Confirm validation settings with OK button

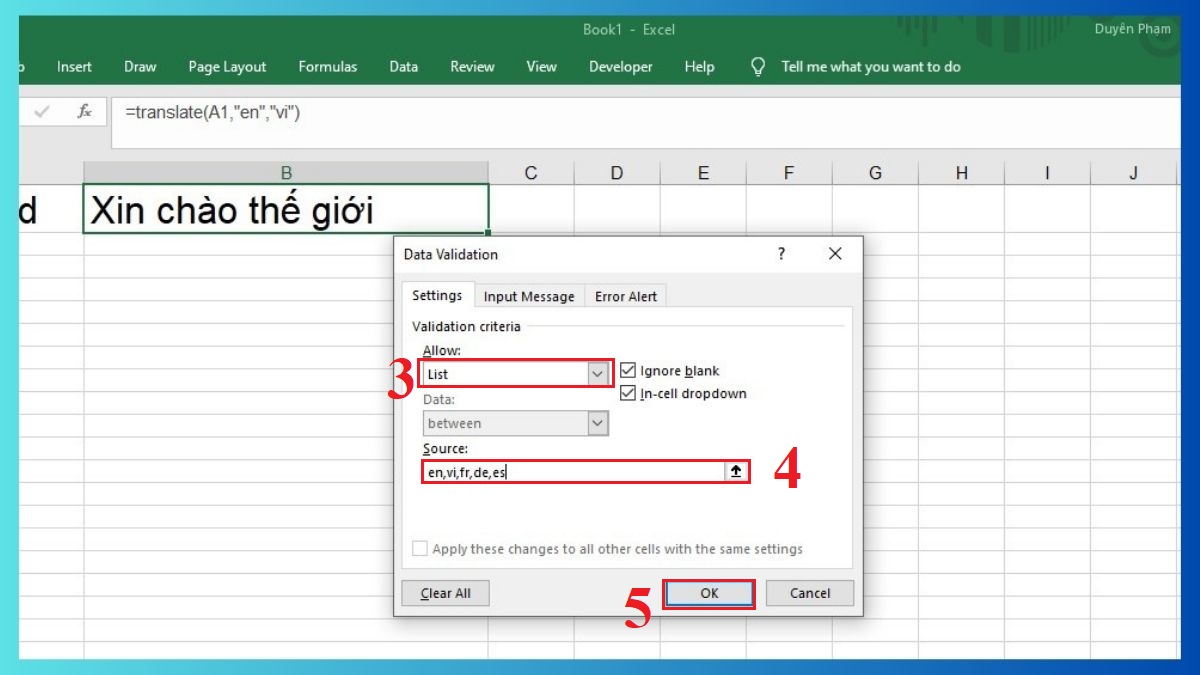pos(708,593)
